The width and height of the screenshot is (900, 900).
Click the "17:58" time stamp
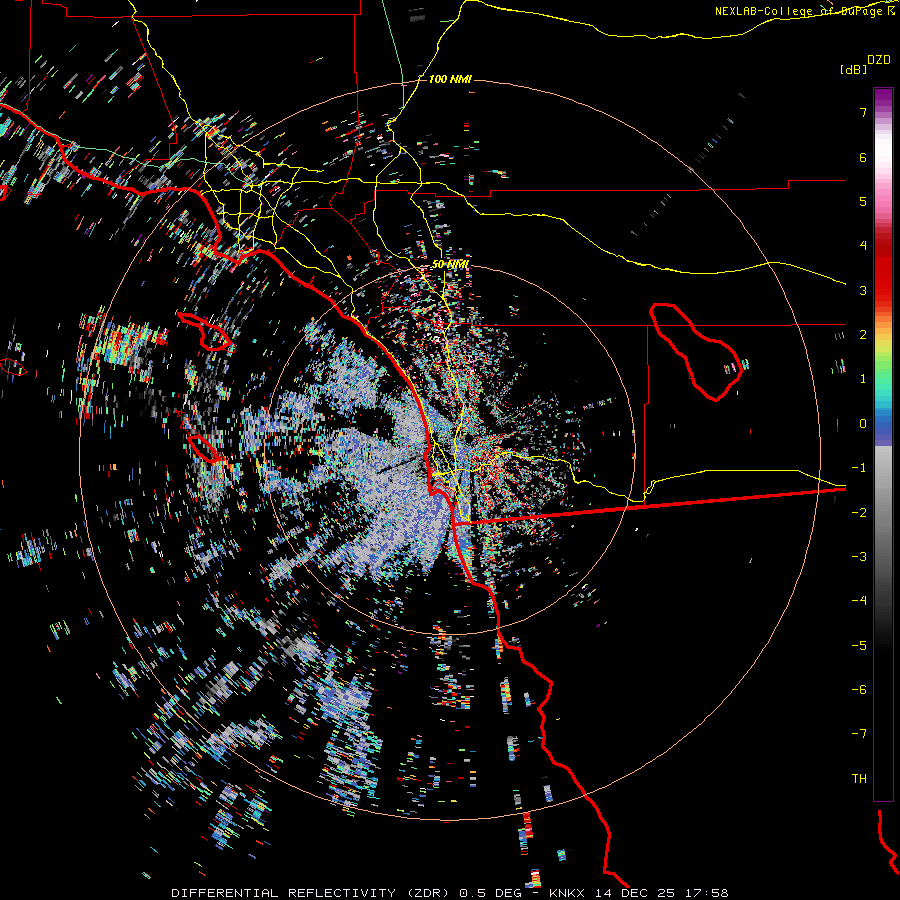pos(706,893)
